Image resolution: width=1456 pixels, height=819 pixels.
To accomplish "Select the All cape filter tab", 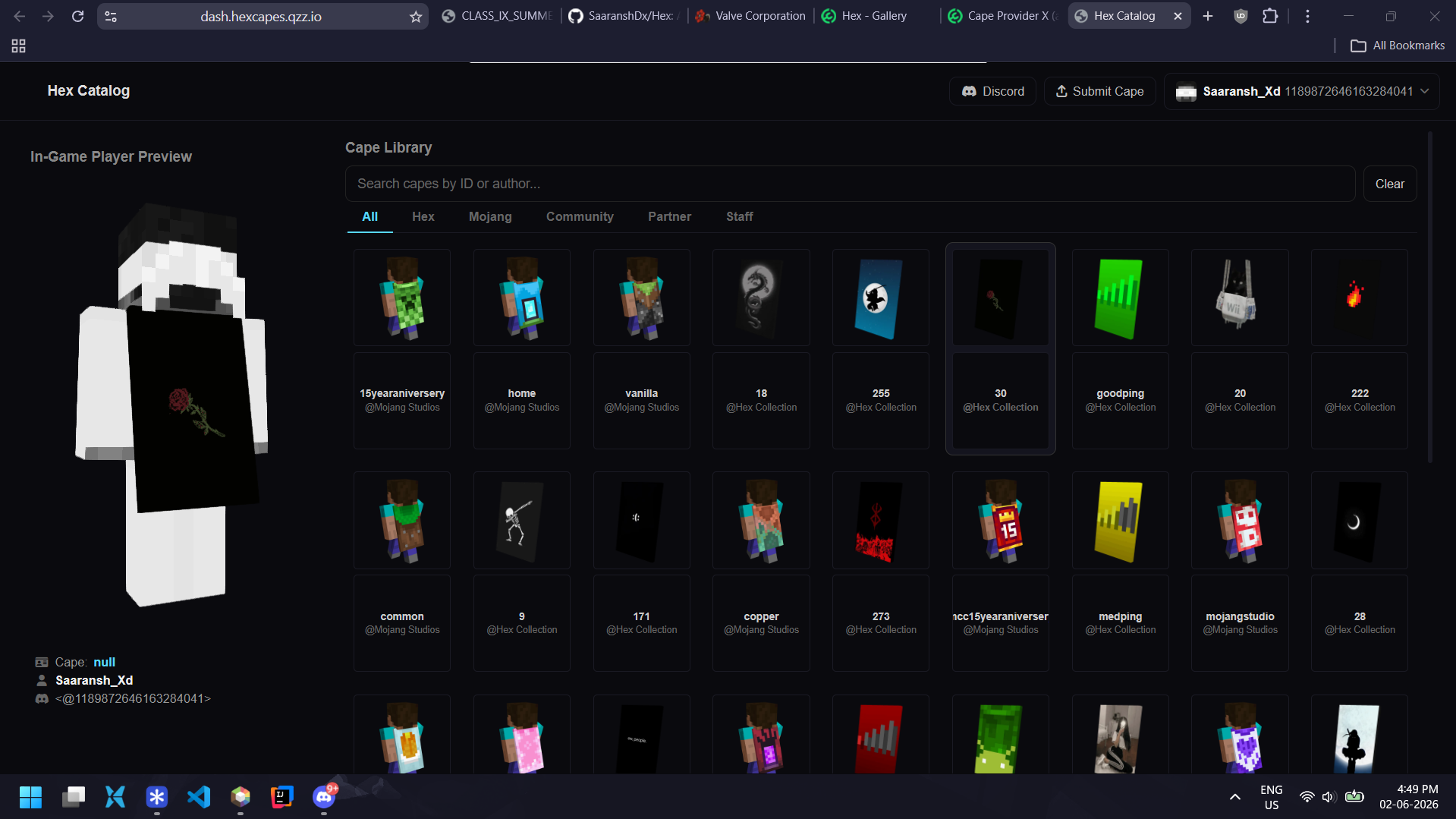I will click(x=370, y=217).
